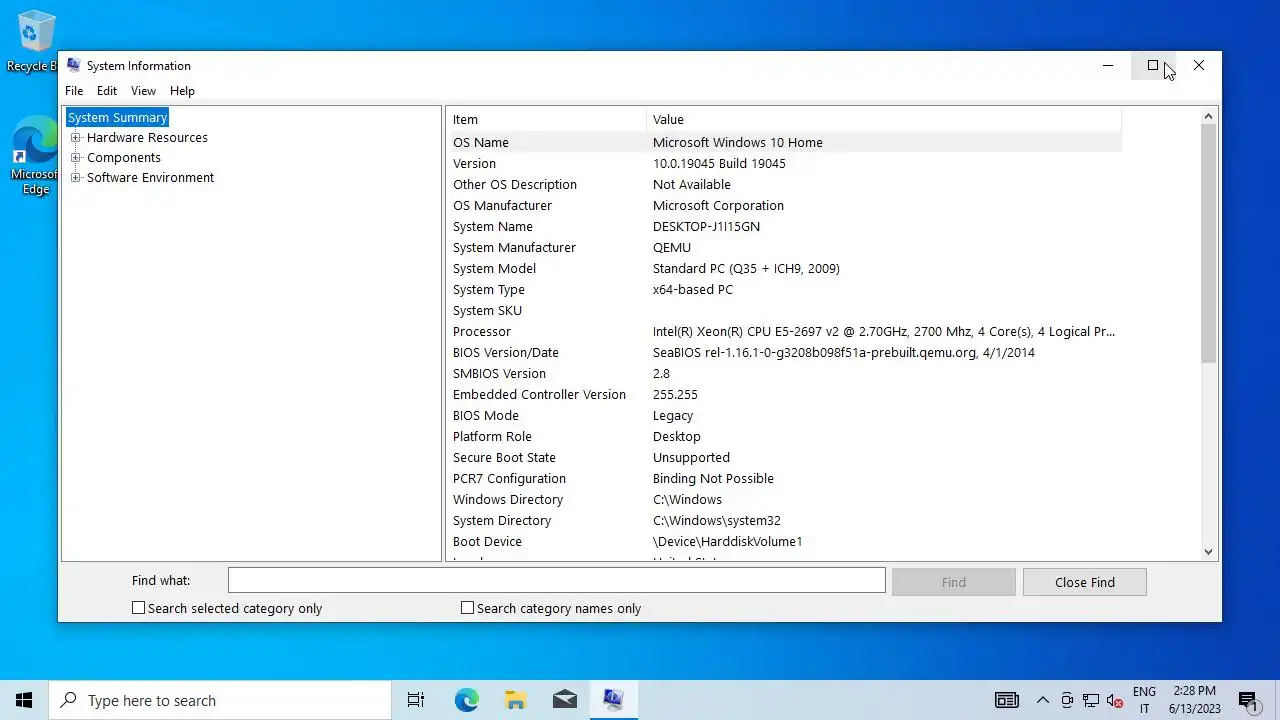Select Windows Directory row
This screenshot has width=1280, height=720.
(x=784, y=499)
